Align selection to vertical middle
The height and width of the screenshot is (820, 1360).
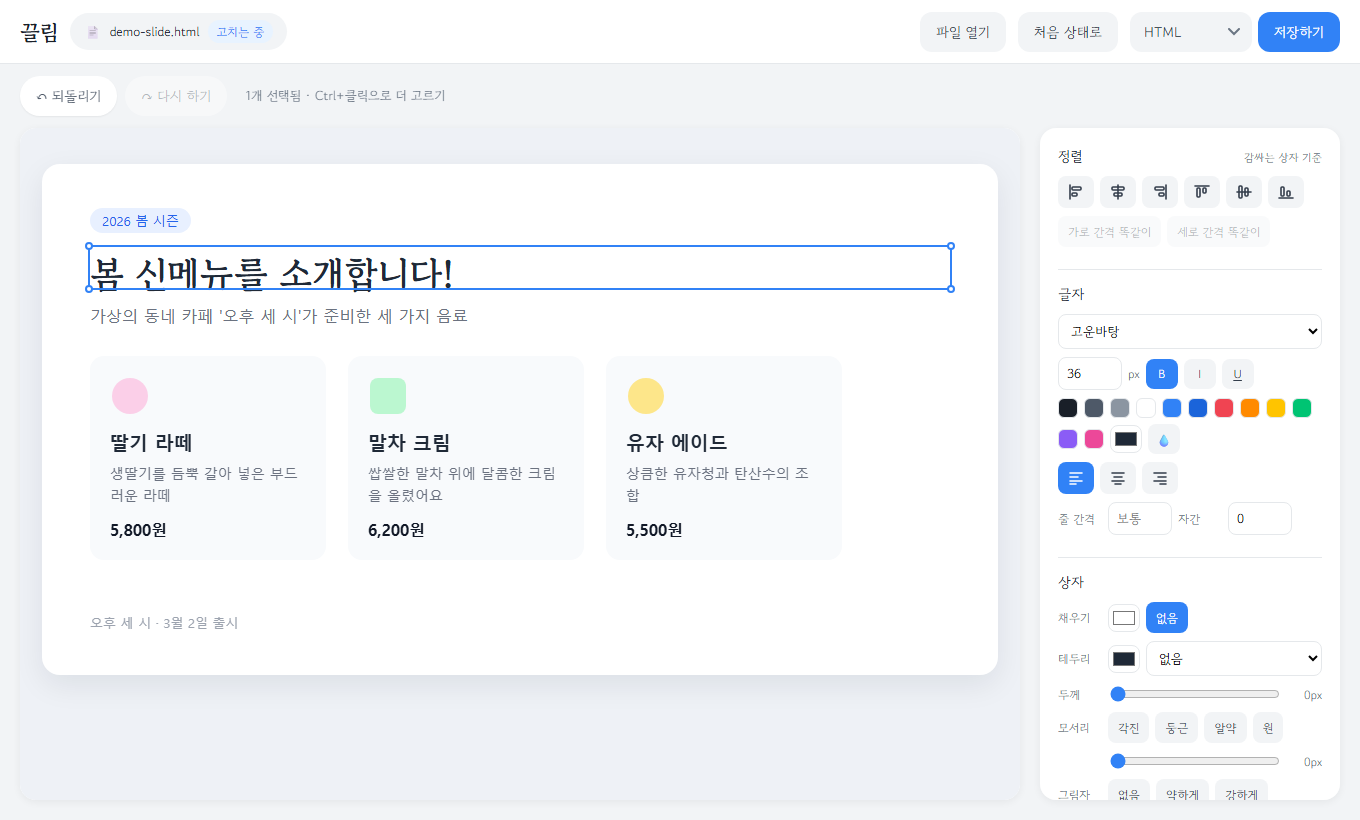pos(1244,192)
